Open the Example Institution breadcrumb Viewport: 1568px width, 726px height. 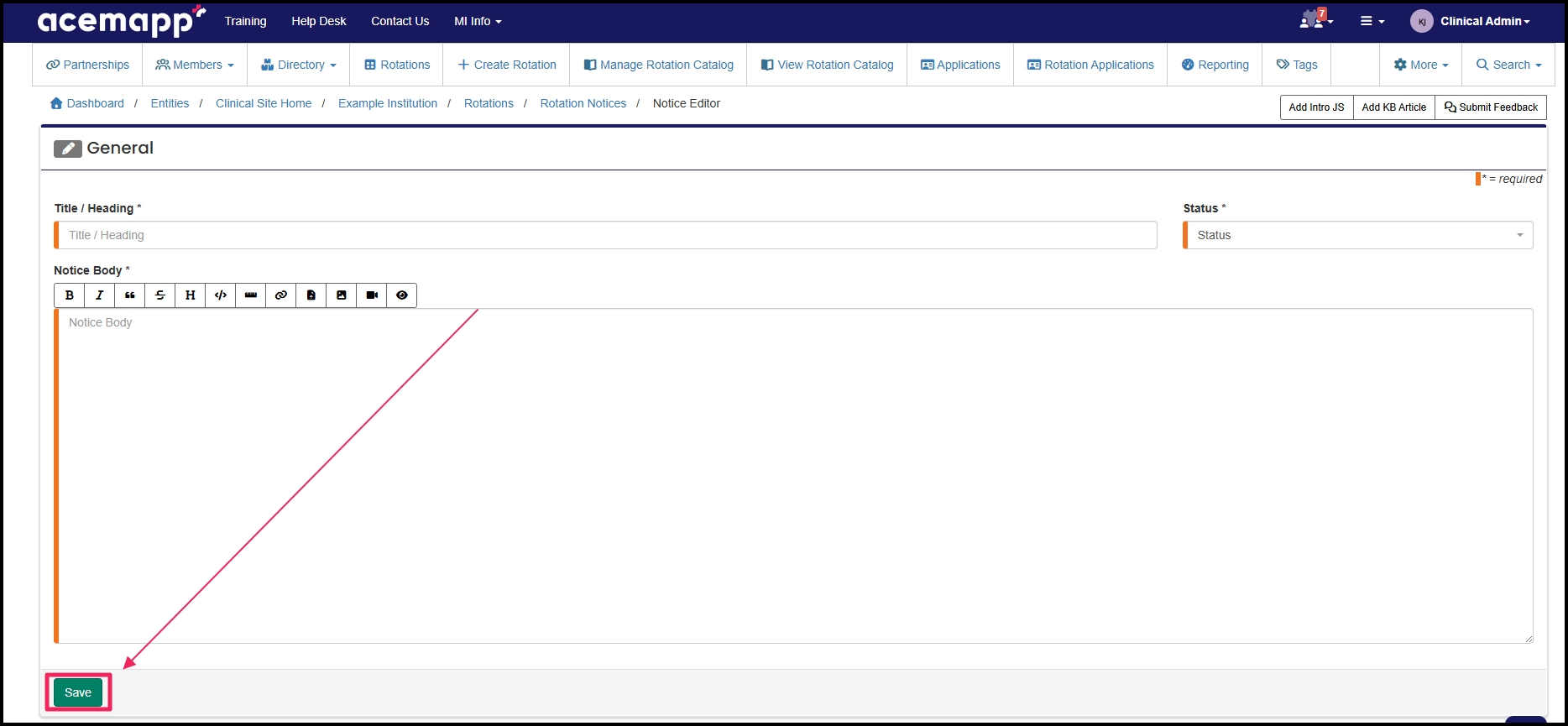pyautogui.click(x=388, y=103)
